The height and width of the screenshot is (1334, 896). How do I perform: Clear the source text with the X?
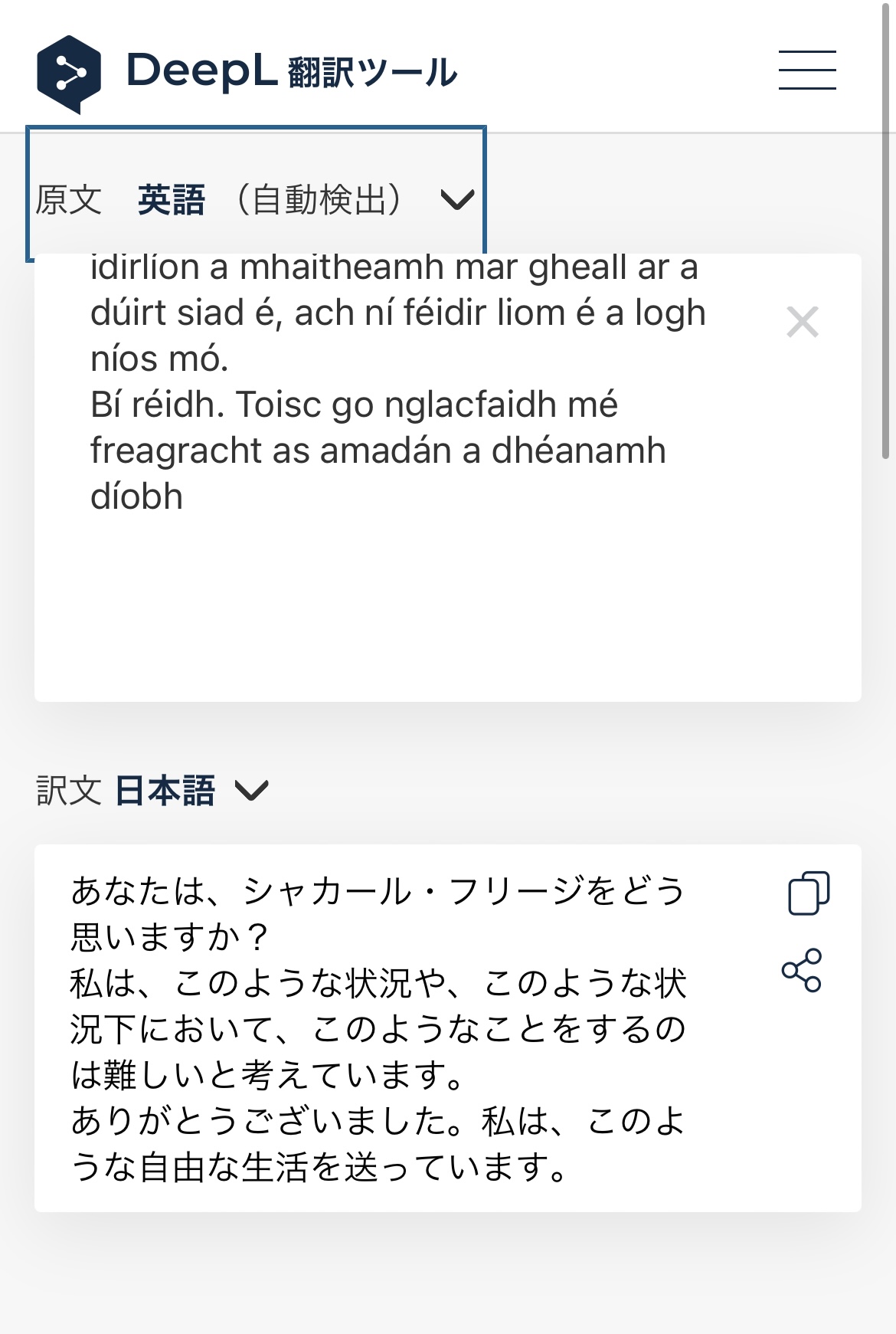tap(803, 322)
